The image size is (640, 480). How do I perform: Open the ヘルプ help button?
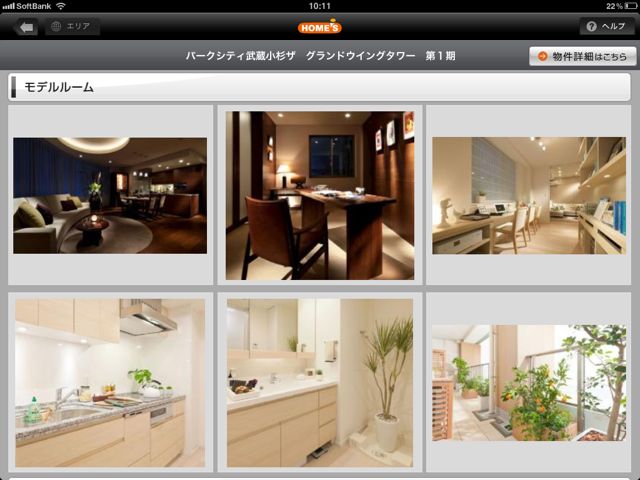607,27
